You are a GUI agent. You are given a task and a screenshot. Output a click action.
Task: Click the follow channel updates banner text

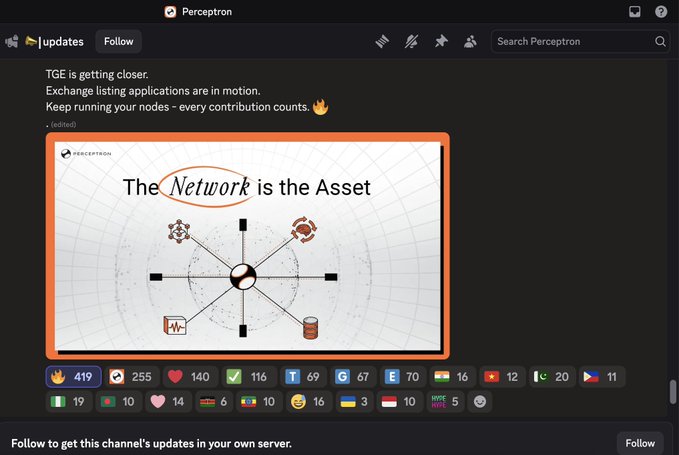pos(151,443)
